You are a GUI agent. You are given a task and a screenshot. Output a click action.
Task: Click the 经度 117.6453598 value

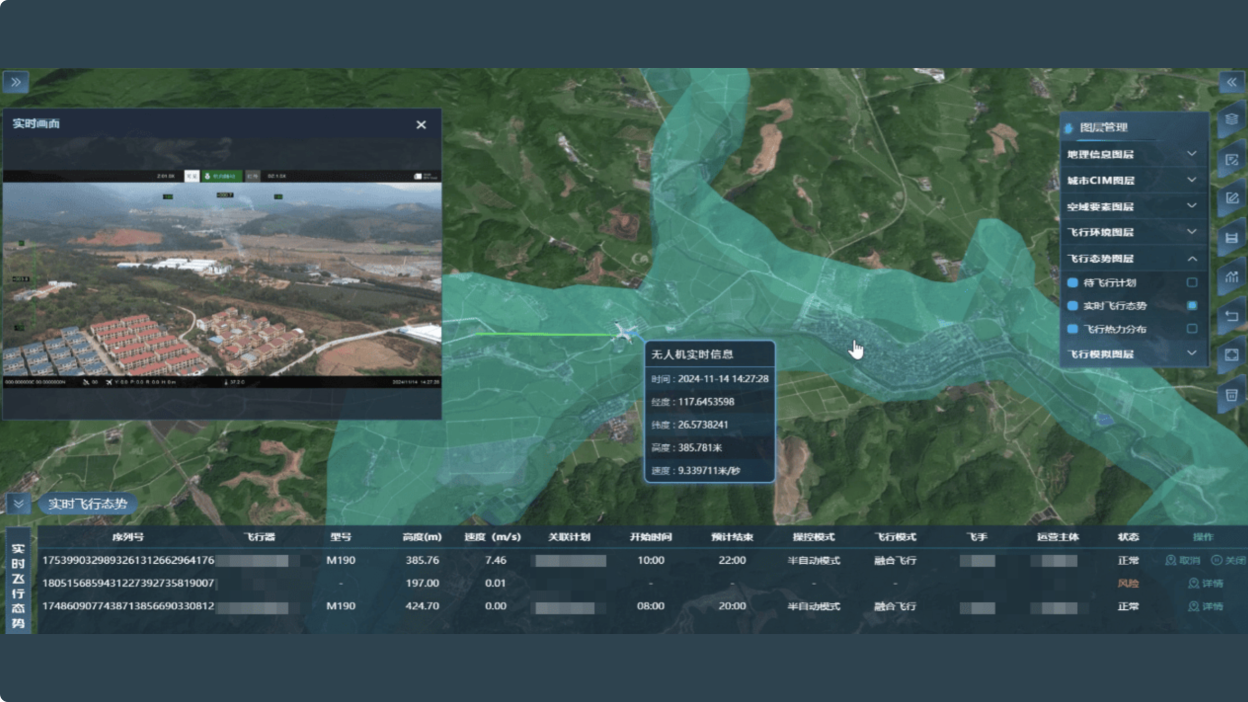706,402
